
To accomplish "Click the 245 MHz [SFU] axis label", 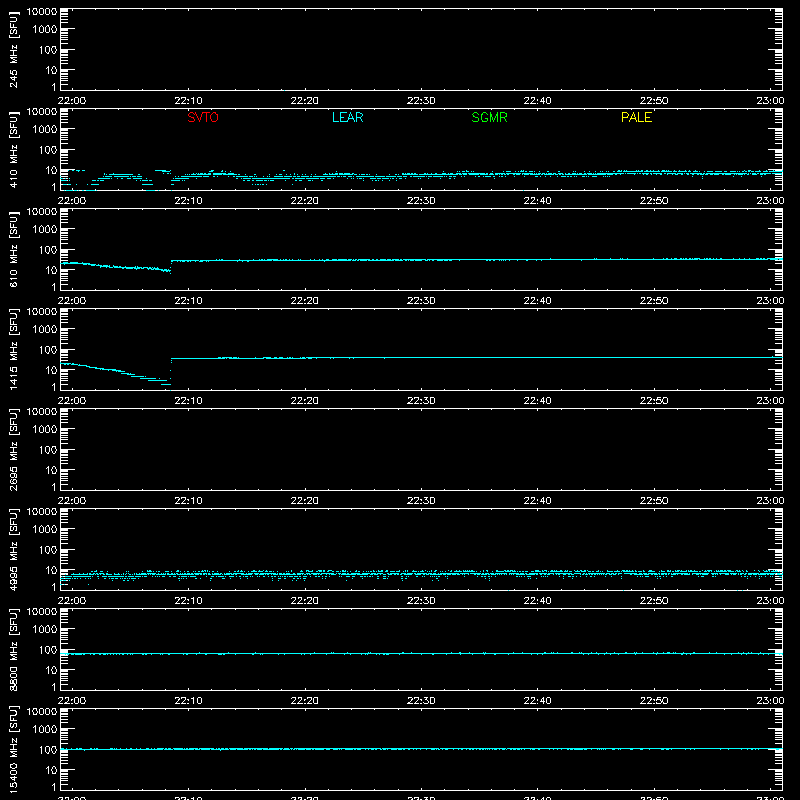I will 14,49.
